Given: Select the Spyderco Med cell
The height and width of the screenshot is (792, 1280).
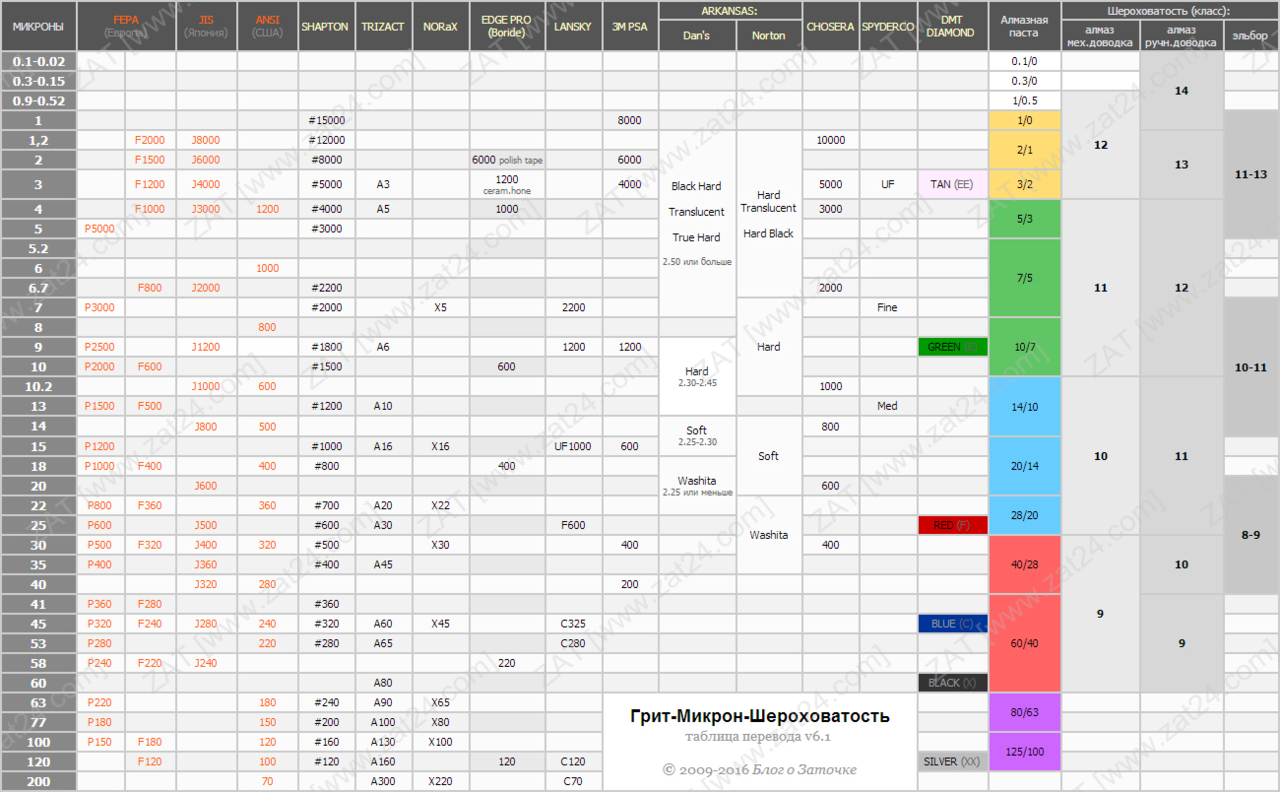Looking at the screenshot, I should [x=887, y=406].
